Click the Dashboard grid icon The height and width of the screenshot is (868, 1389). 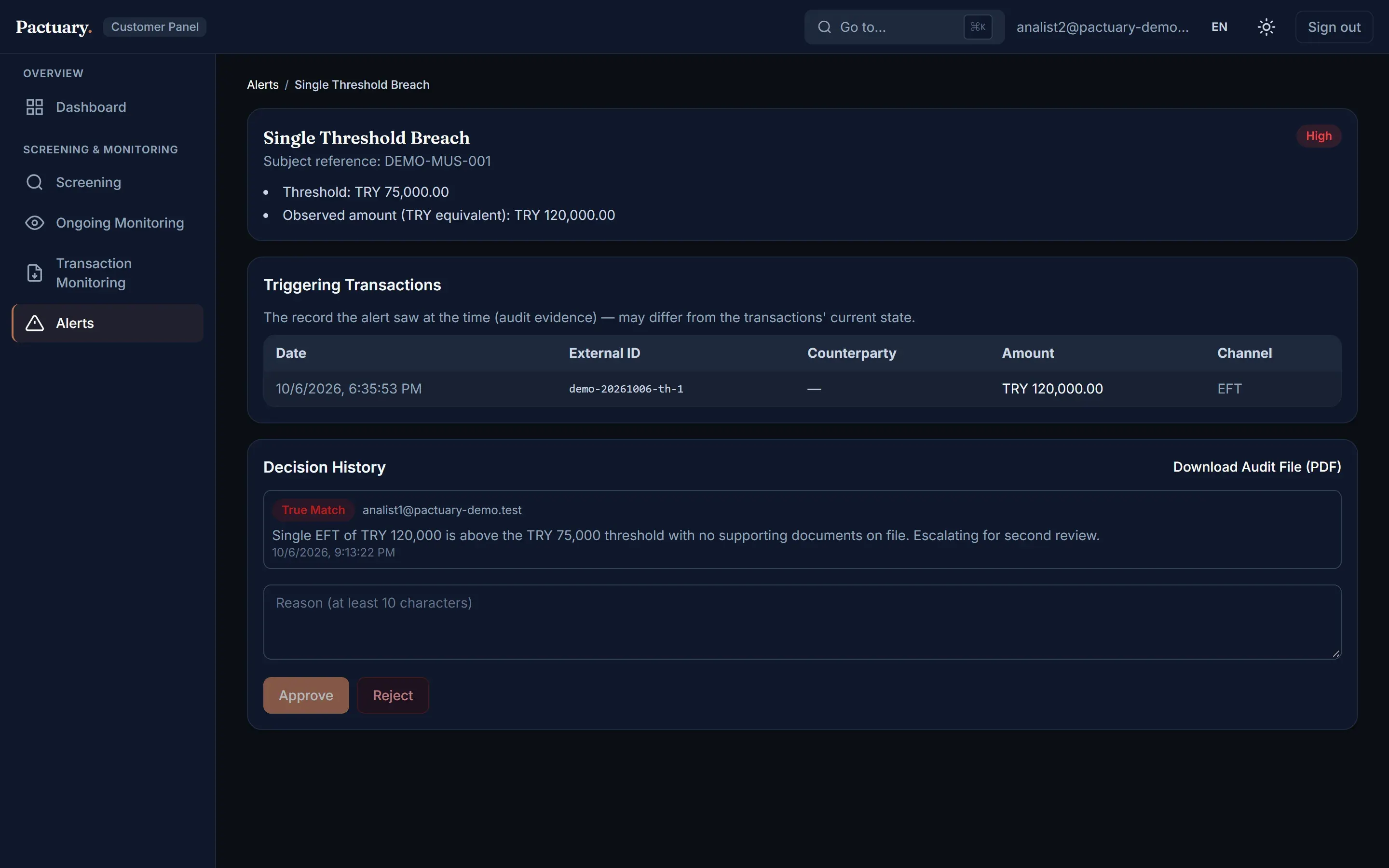(x=34, y=108)
